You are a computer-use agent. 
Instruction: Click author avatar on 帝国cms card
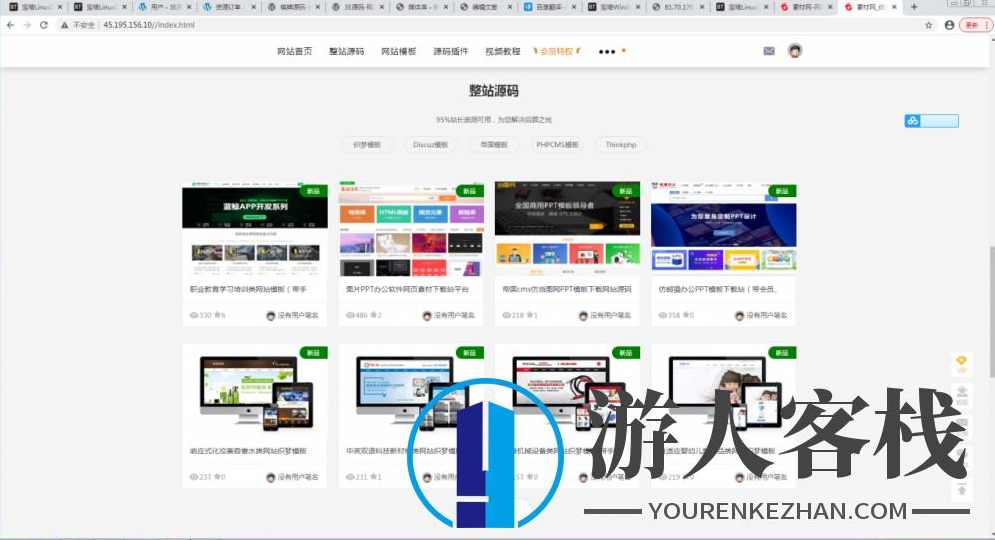tap(583, 315)
